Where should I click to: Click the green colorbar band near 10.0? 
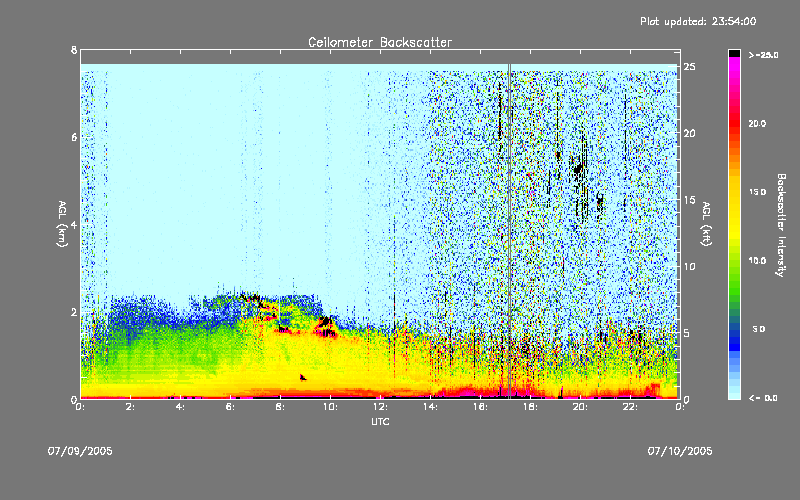[x=734, y=261]
